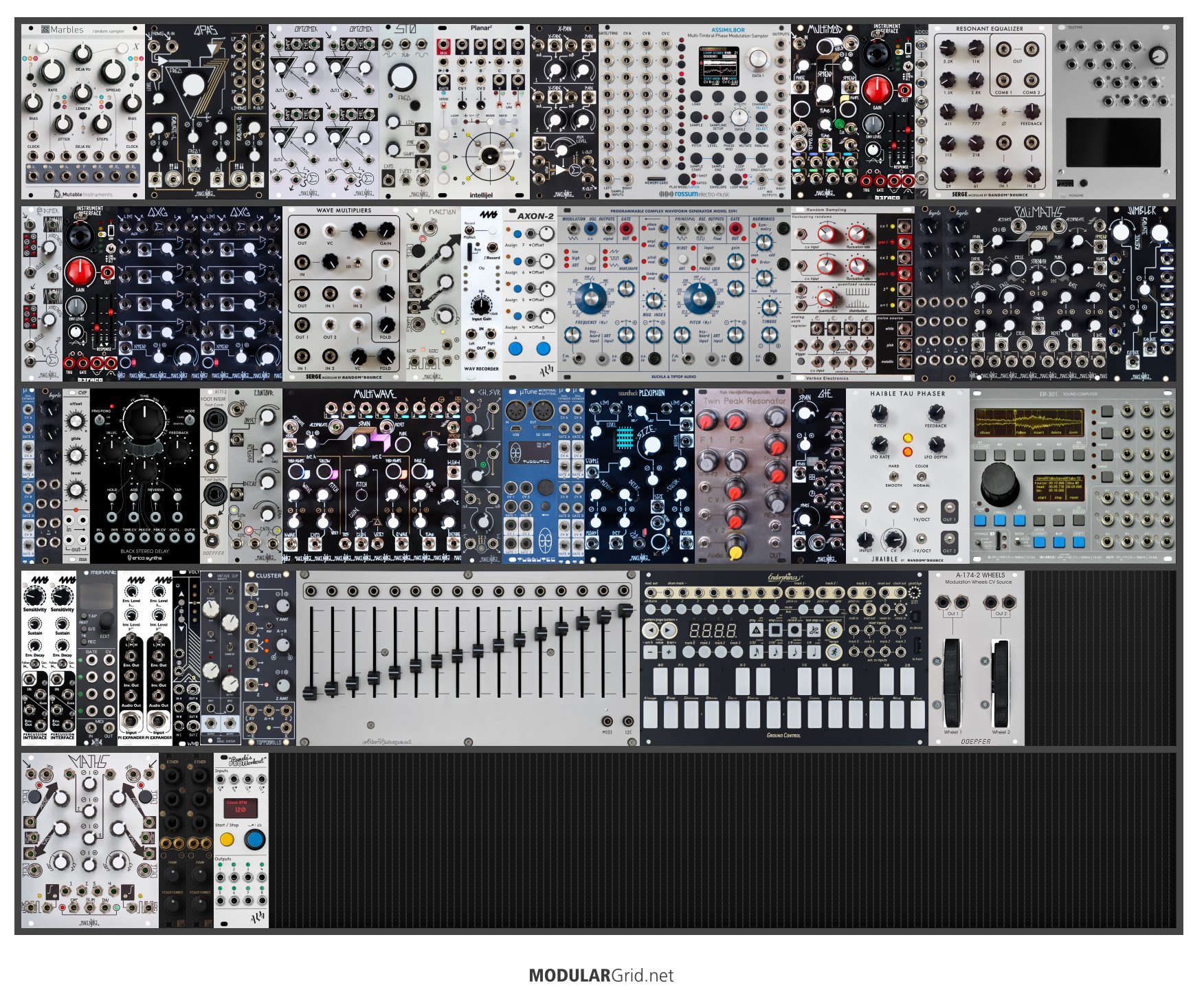Click the waveform display on the ER-301
This screenshot has width=1204, height=990.
[1029, 423]
